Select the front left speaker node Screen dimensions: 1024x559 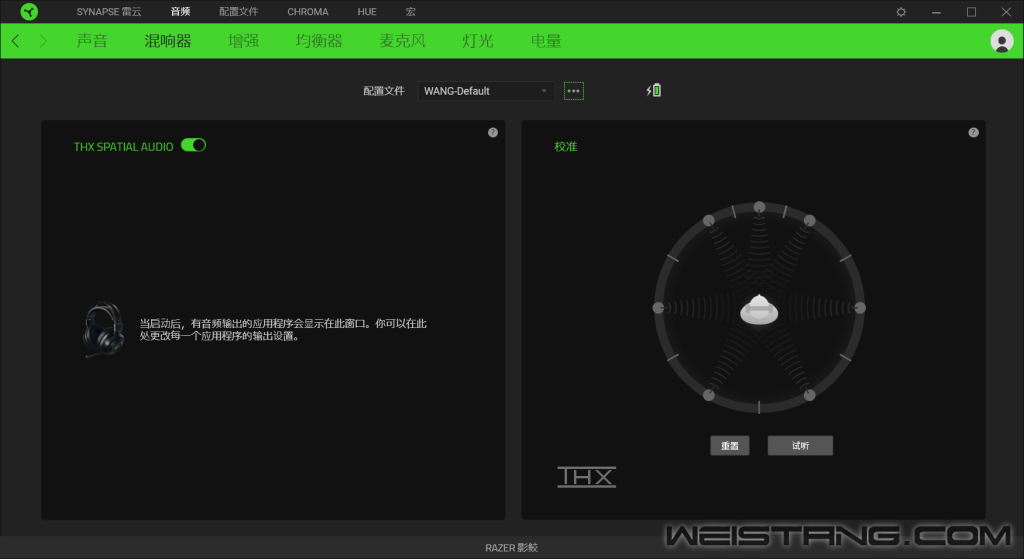709,221
